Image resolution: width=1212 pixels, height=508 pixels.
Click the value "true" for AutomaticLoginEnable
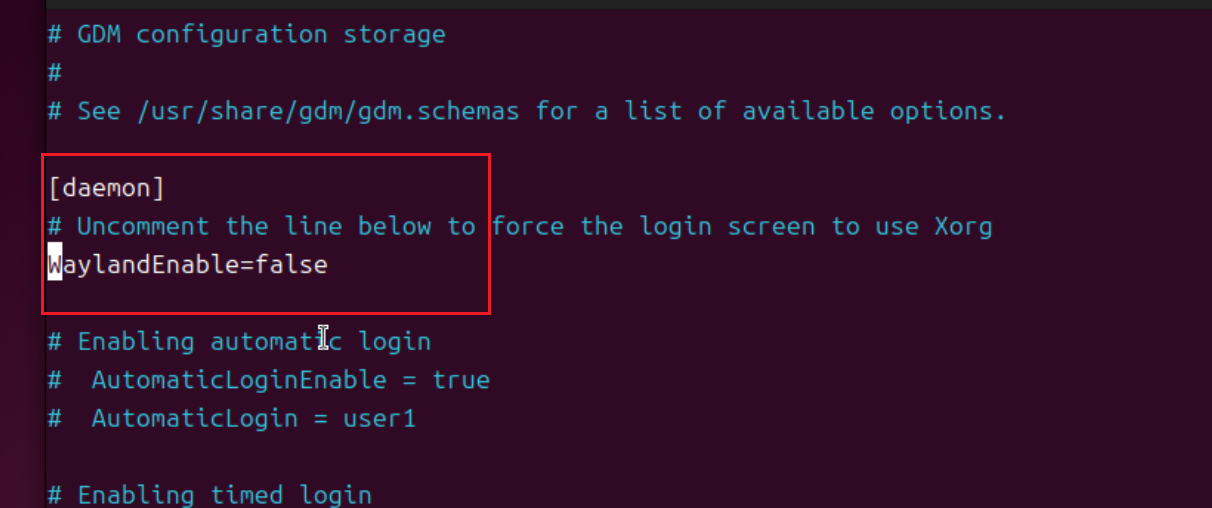click(461, 380)
